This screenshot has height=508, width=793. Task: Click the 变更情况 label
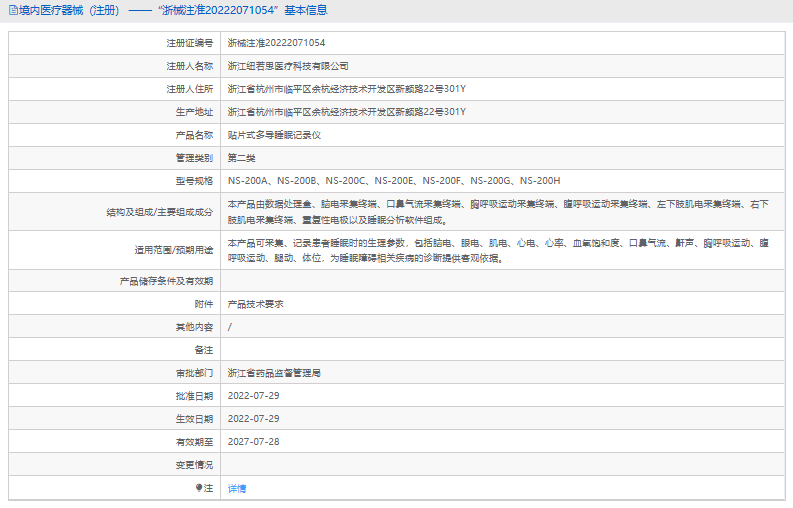(x=194, y=464)
